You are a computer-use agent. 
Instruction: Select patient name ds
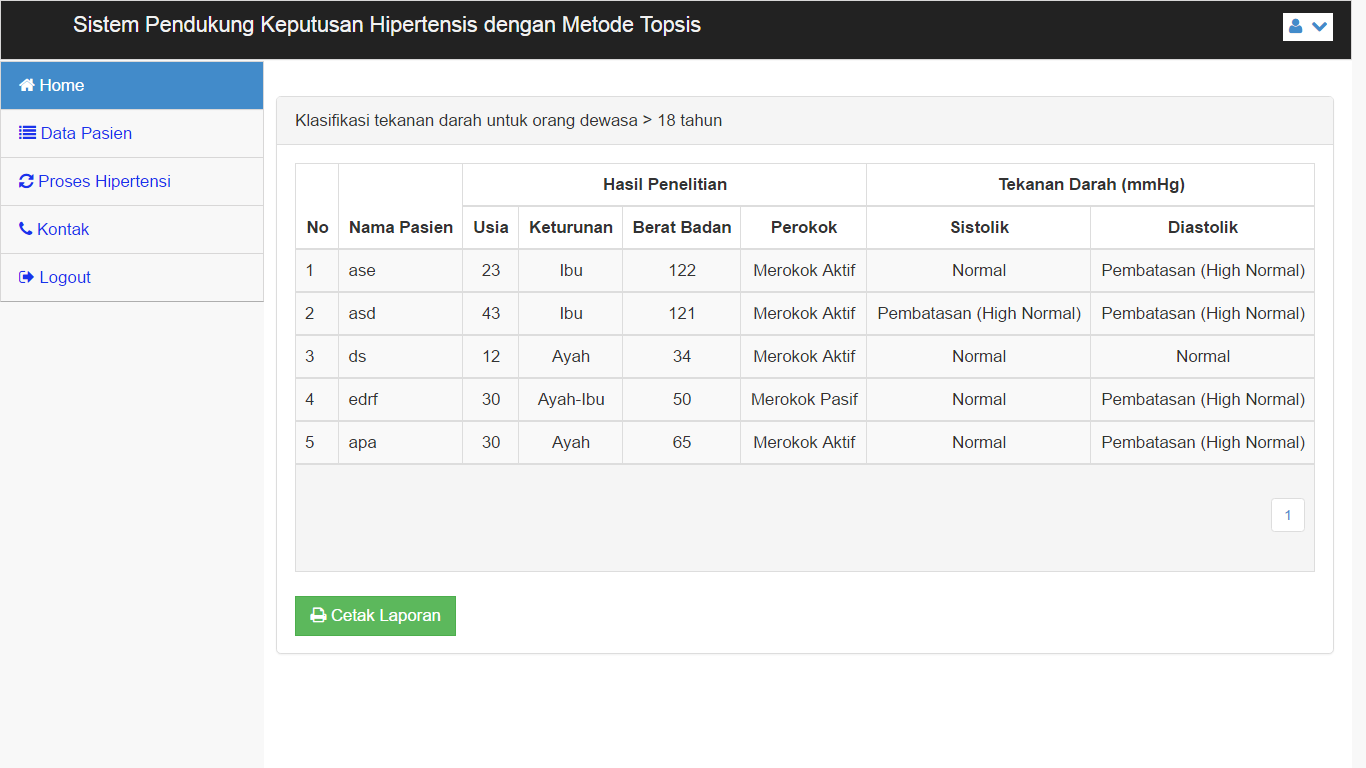pyautogui.click(x=358, y=356)
